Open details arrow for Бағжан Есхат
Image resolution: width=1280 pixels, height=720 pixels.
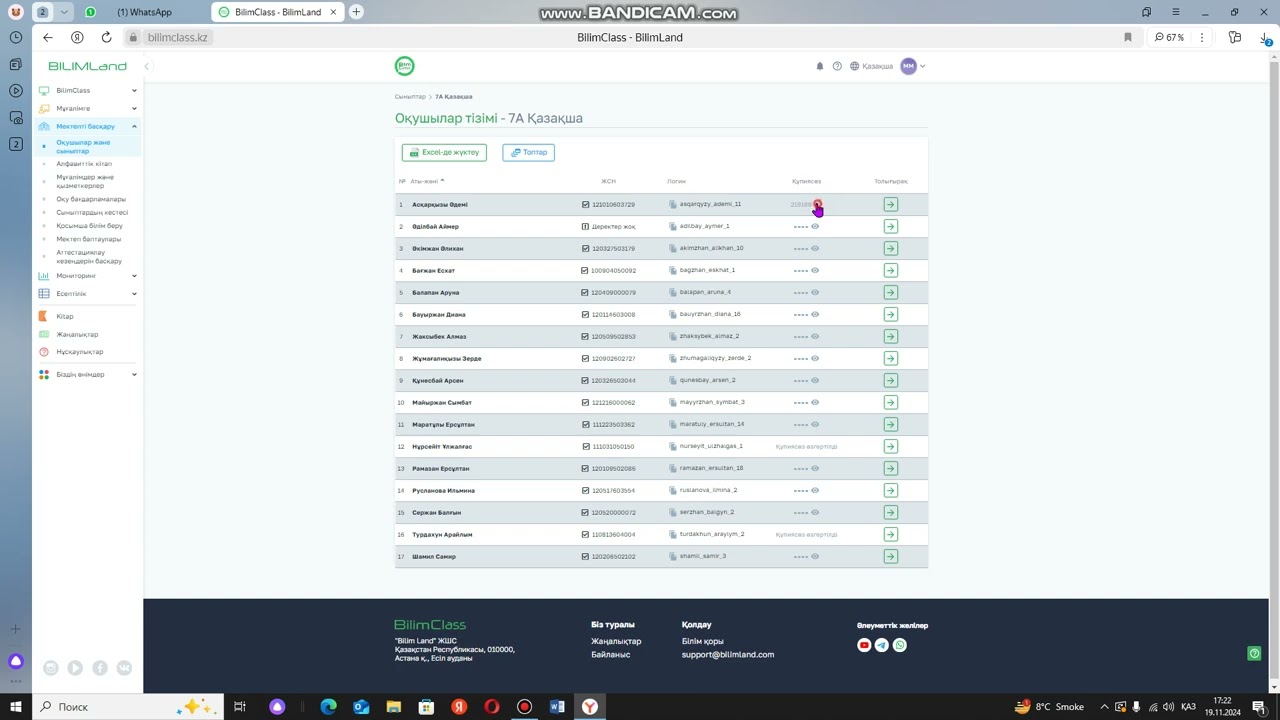point(890,270)
